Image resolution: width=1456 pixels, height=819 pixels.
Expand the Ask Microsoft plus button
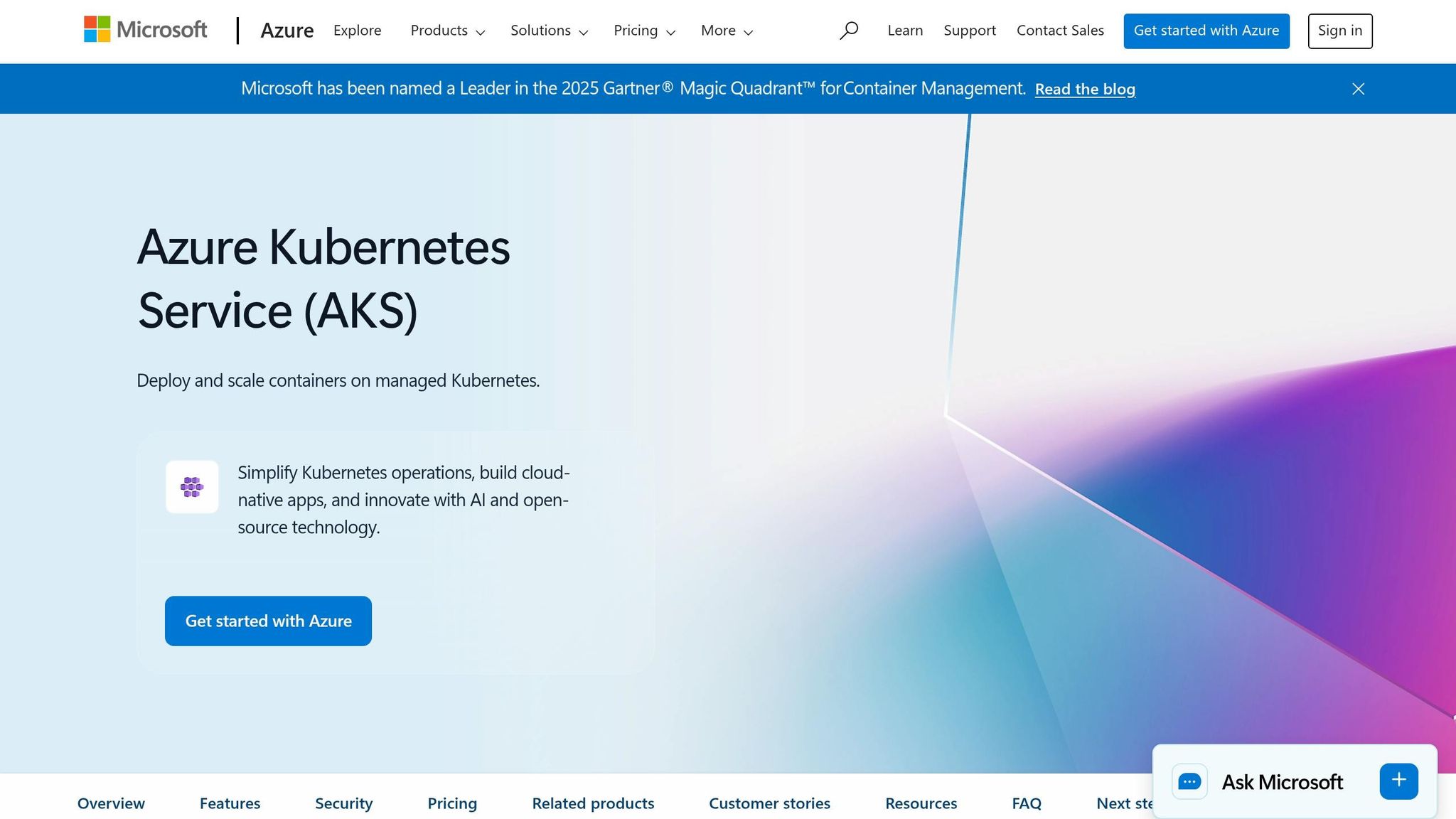pos(1398,781)
